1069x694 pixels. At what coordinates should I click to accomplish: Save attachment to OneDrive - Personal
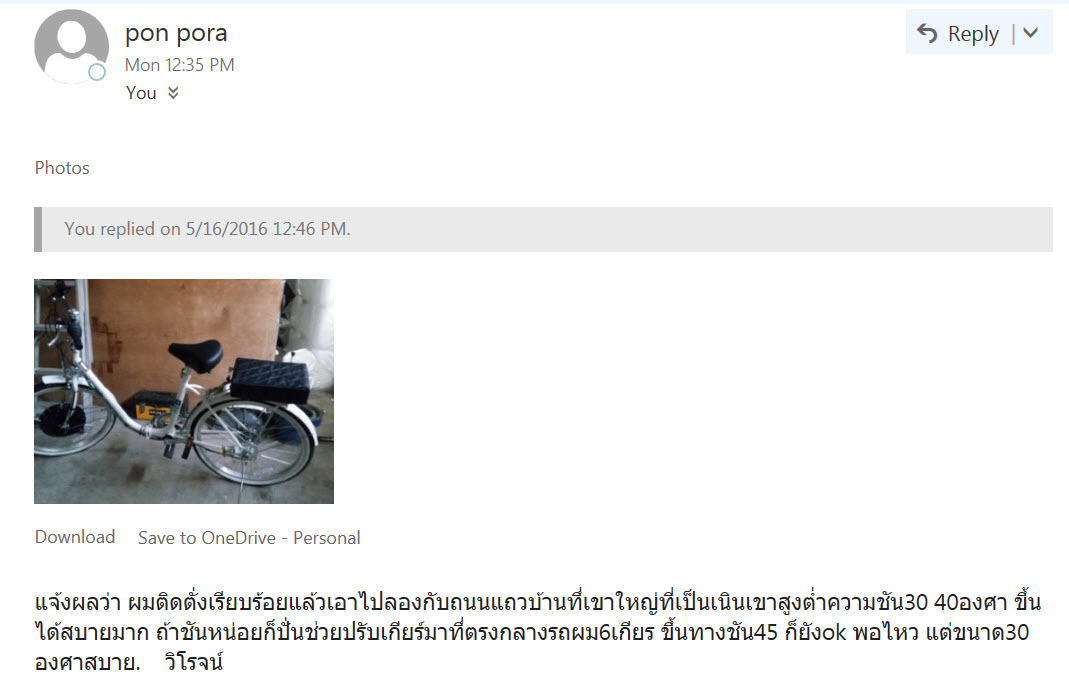click(249, 538)
